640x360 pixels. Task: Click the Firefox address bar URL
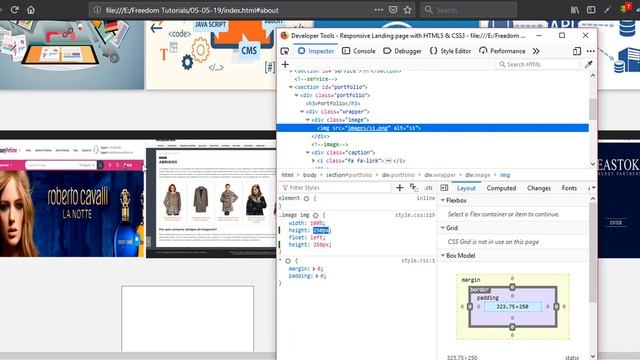point(192,10)
